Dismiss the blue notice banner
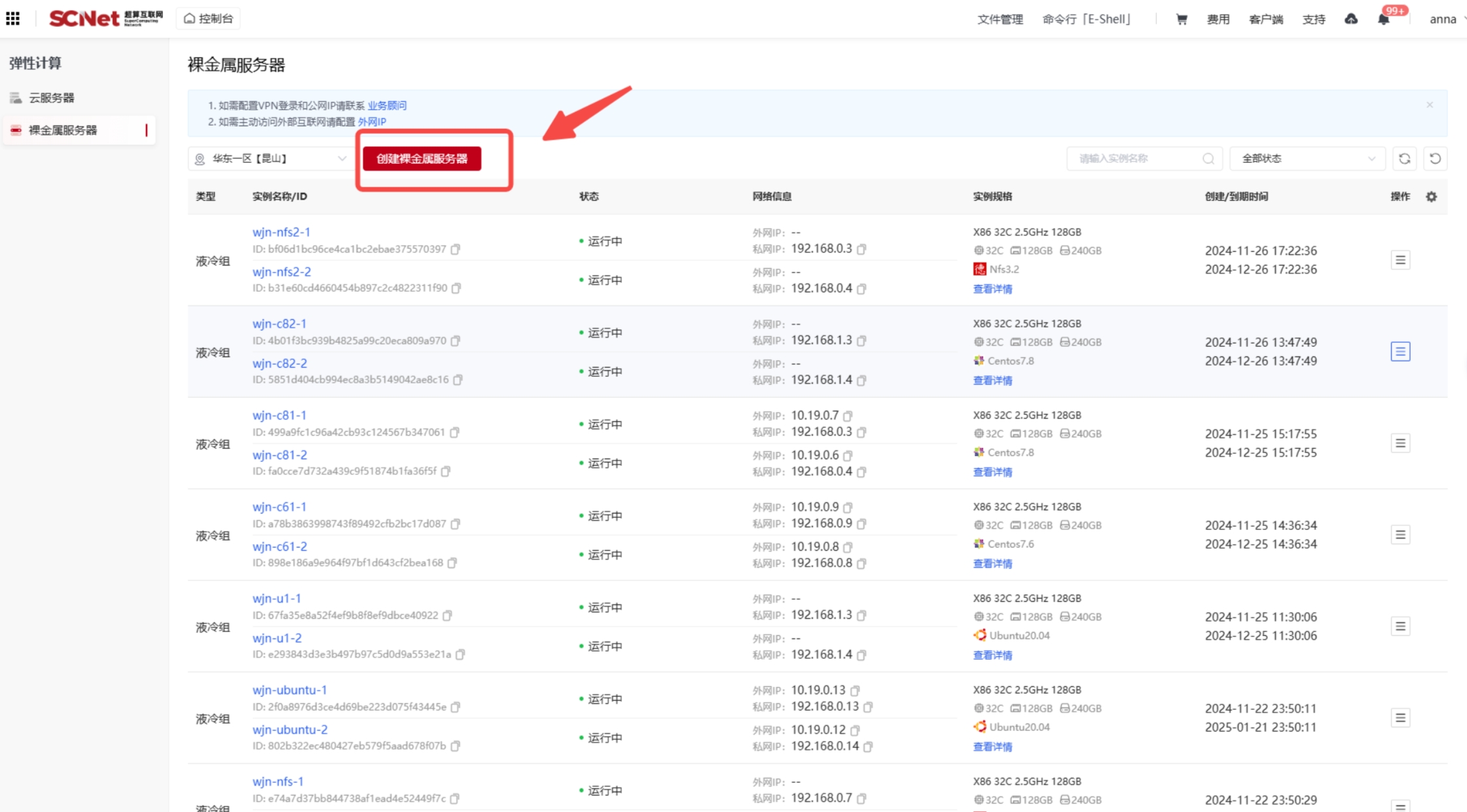The width and height of the screenshot is (1467, 812). (1430, 105)
